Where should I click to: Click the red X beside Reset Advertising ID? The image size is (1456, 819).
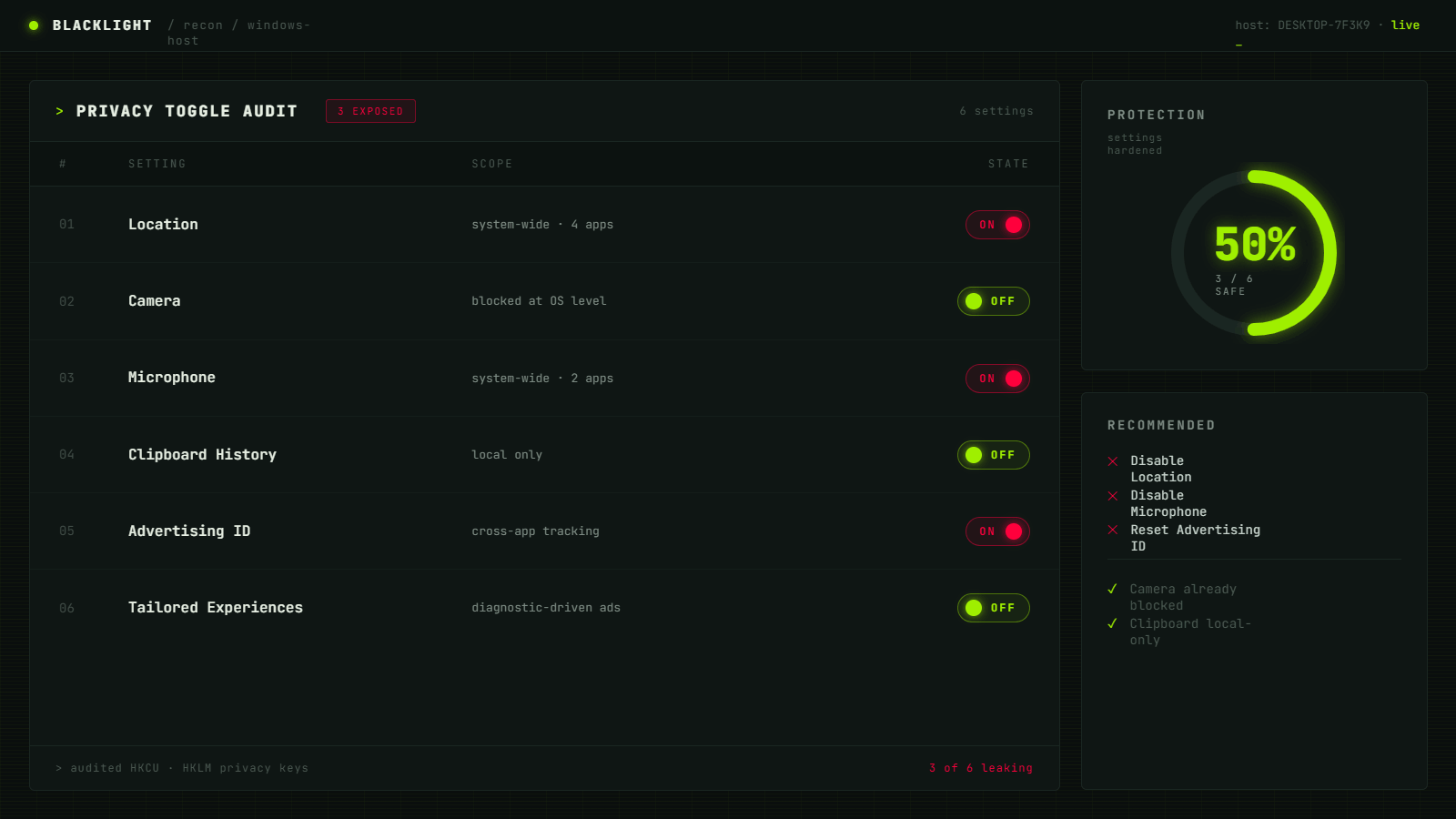[x=1112, y=531]
